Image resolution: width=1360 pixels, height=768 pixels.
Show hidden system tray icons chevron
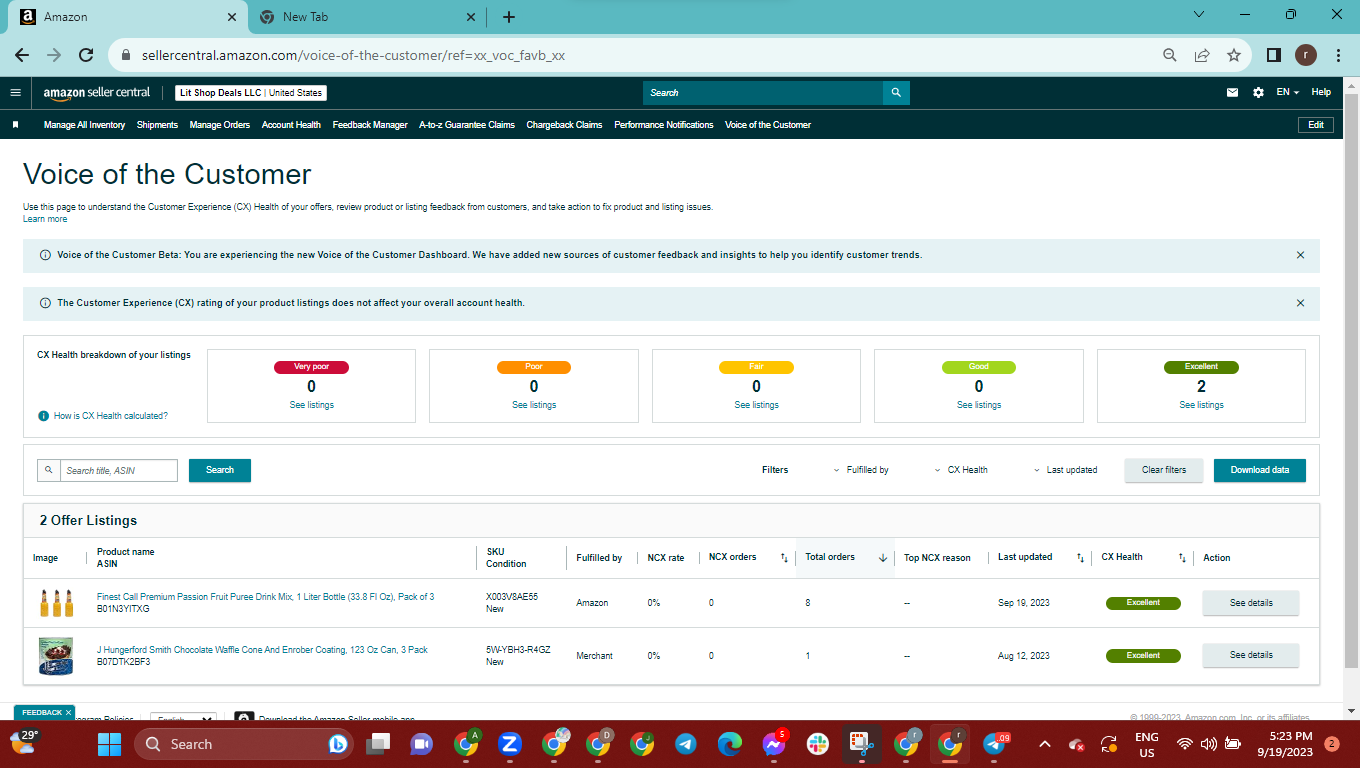1045,744
